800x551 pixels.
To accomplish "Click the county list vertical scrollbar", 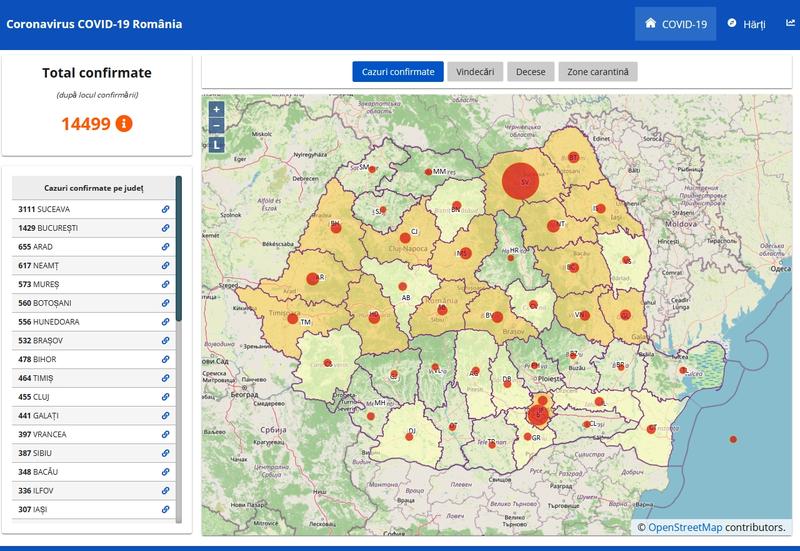I will coord(179,248).
